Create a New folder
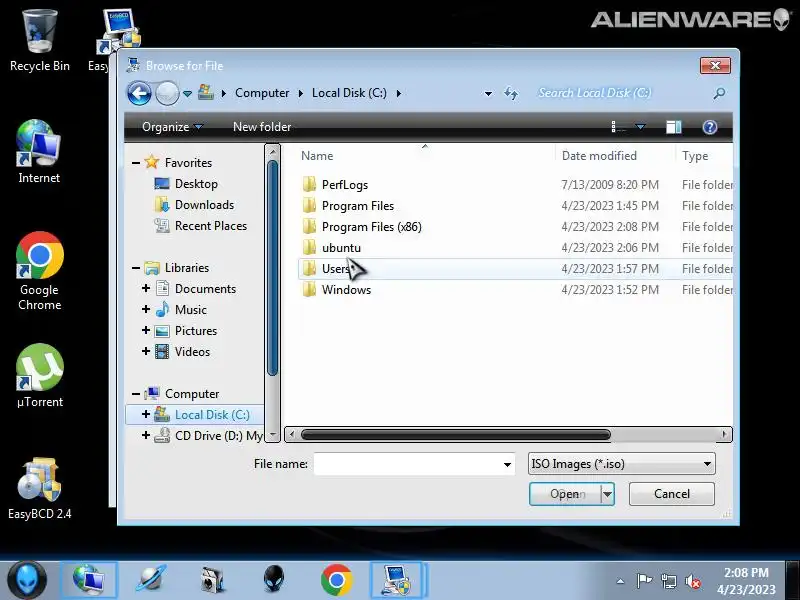This screenshot has height=600, width=800. (262, 127)
